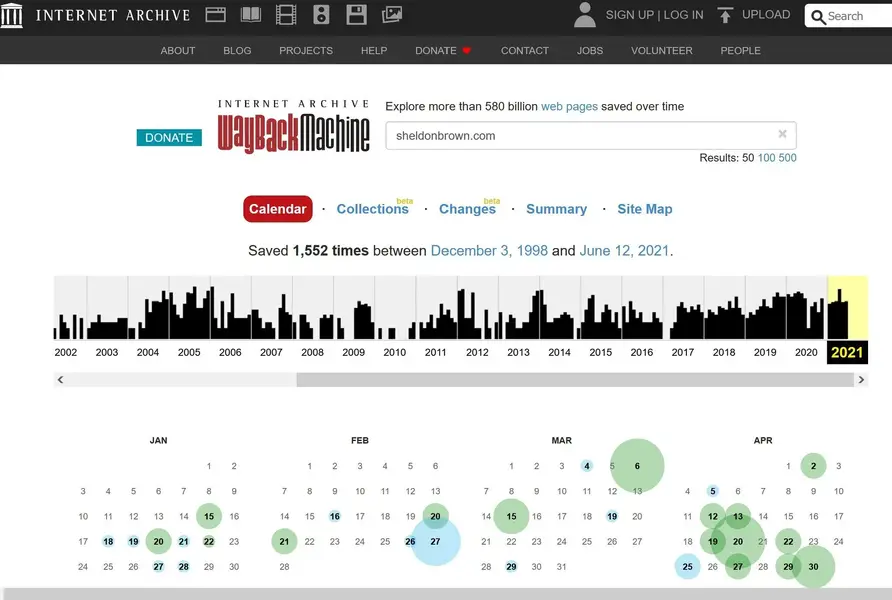Click the sheldonbrown.com URL input field
This screenshot has height=600, width=892.
590,135
